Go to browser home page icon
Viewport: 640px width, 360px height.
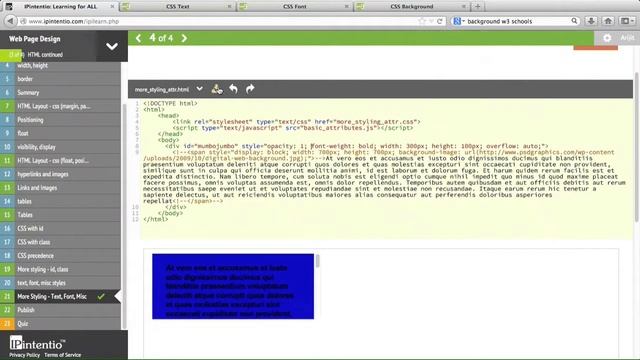point(608,21)
